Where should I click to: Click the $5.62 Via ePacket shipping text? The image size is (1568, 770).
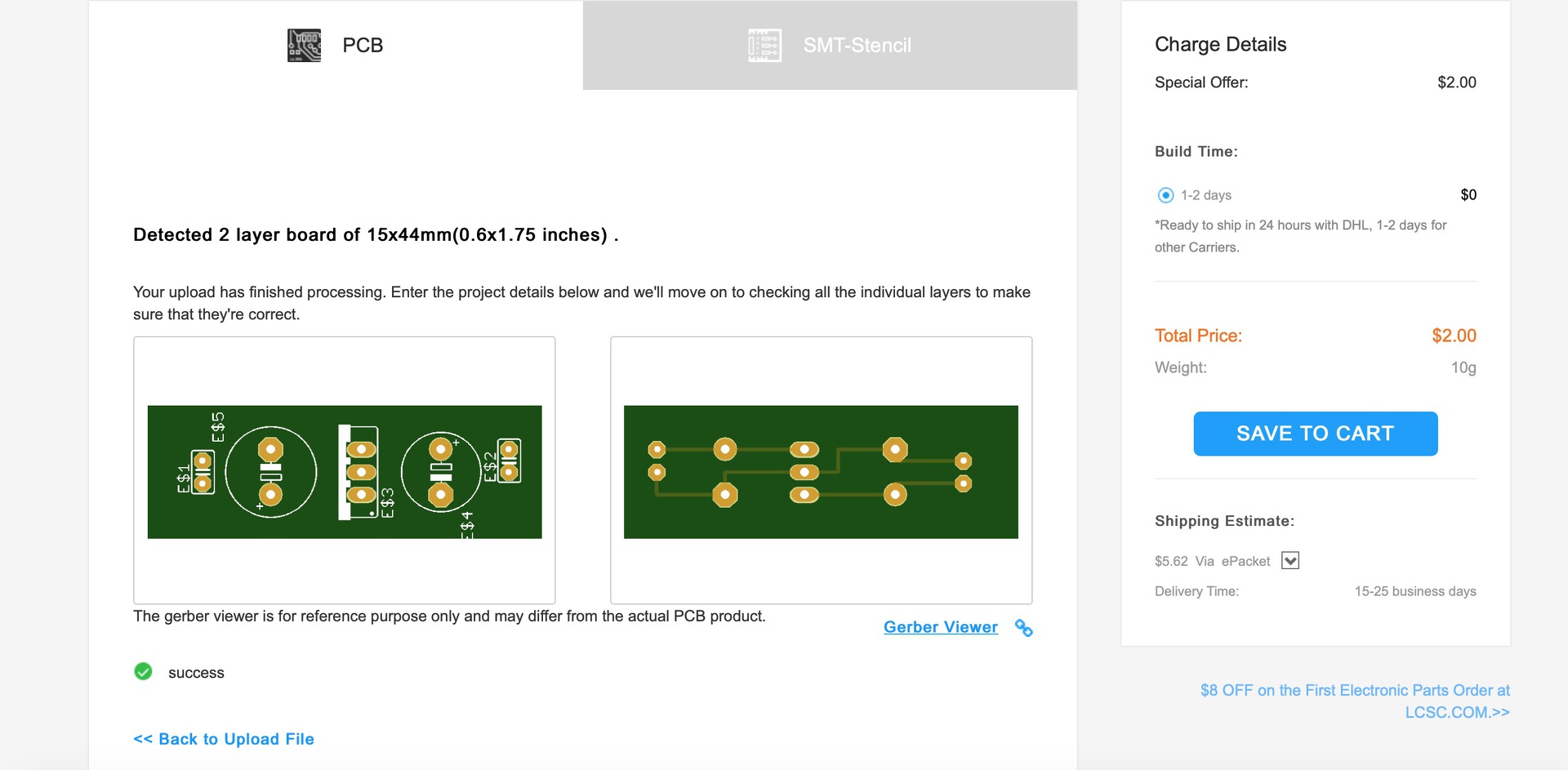tap(1212, 561)
